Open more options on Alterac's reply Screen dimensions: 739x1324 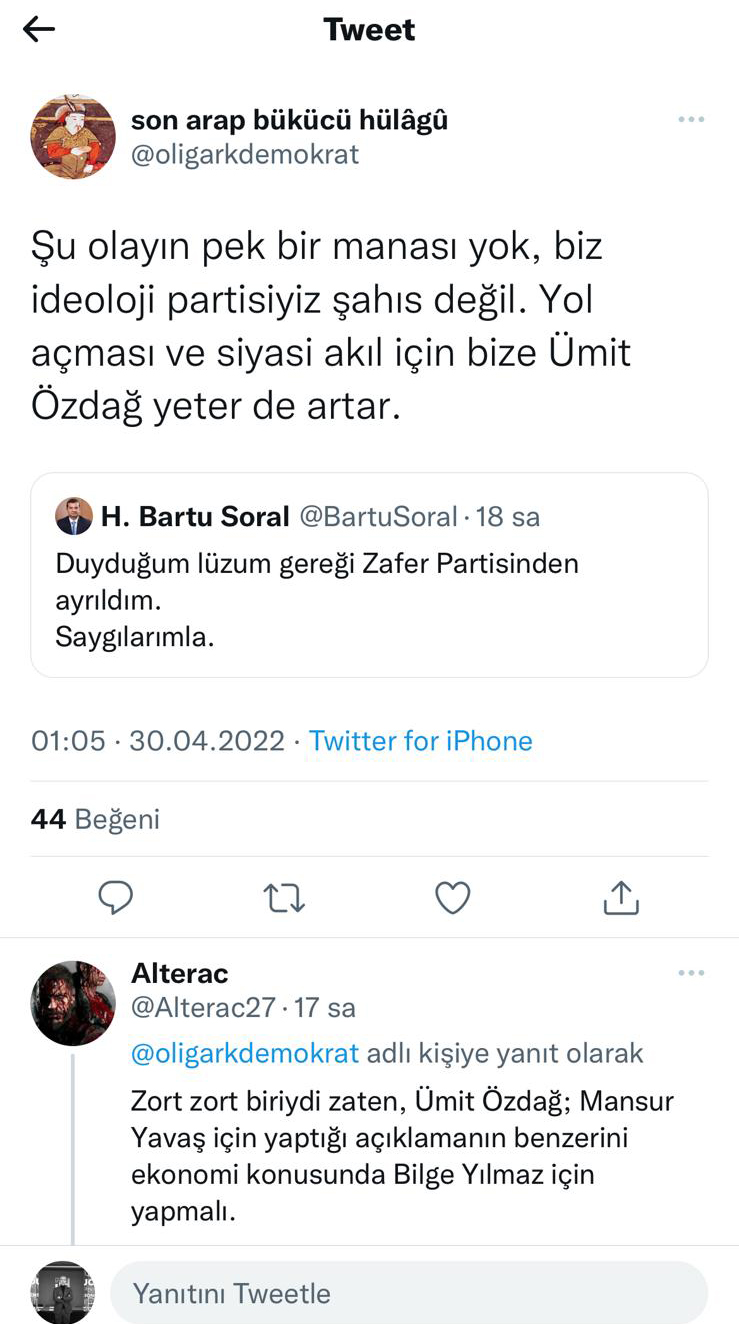691,973
